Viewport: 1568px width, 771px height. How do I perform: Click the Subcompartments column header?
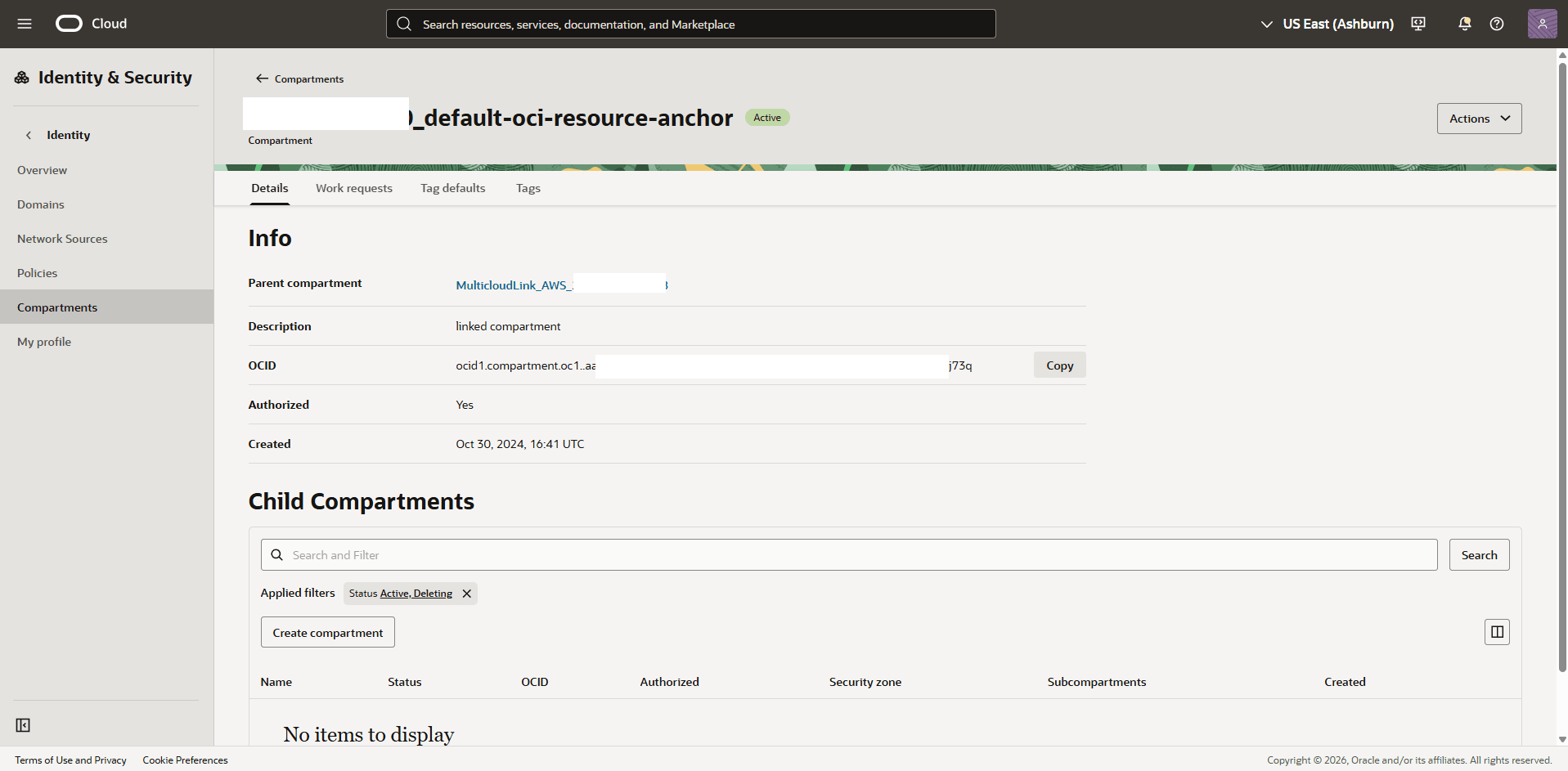click(1097, 682)
